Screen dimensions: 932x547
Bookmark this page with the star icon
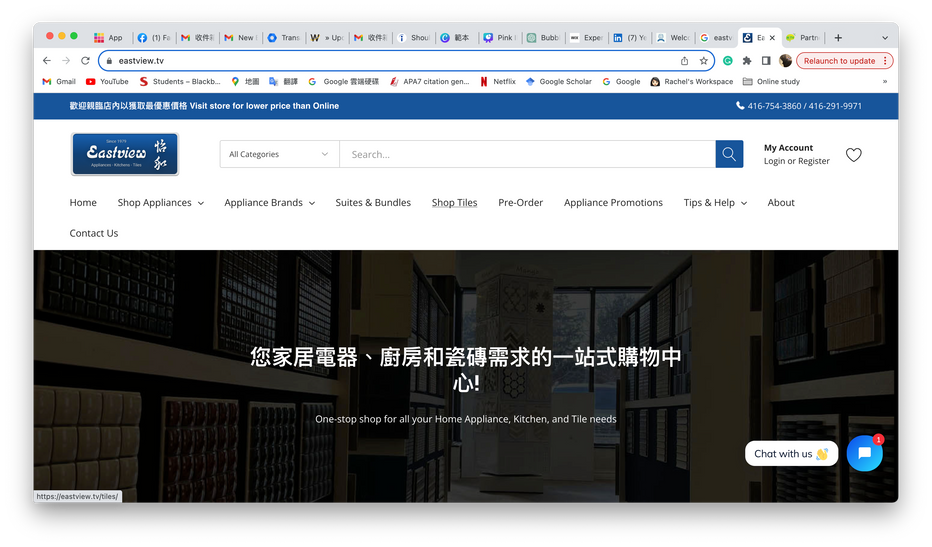pyautogui.click(x=704, y=61)
